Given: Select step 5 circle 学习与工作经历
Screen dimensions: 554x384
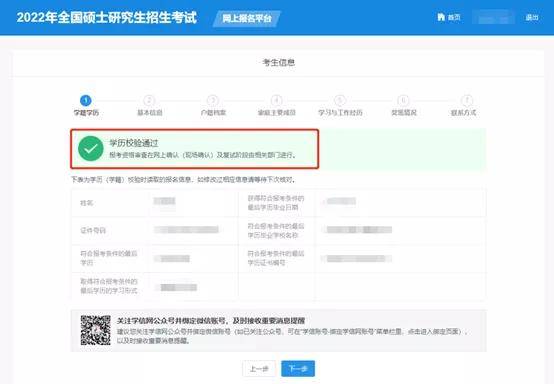Looking at the screenshot, I should pyautogui.click(x=340, y=100).
